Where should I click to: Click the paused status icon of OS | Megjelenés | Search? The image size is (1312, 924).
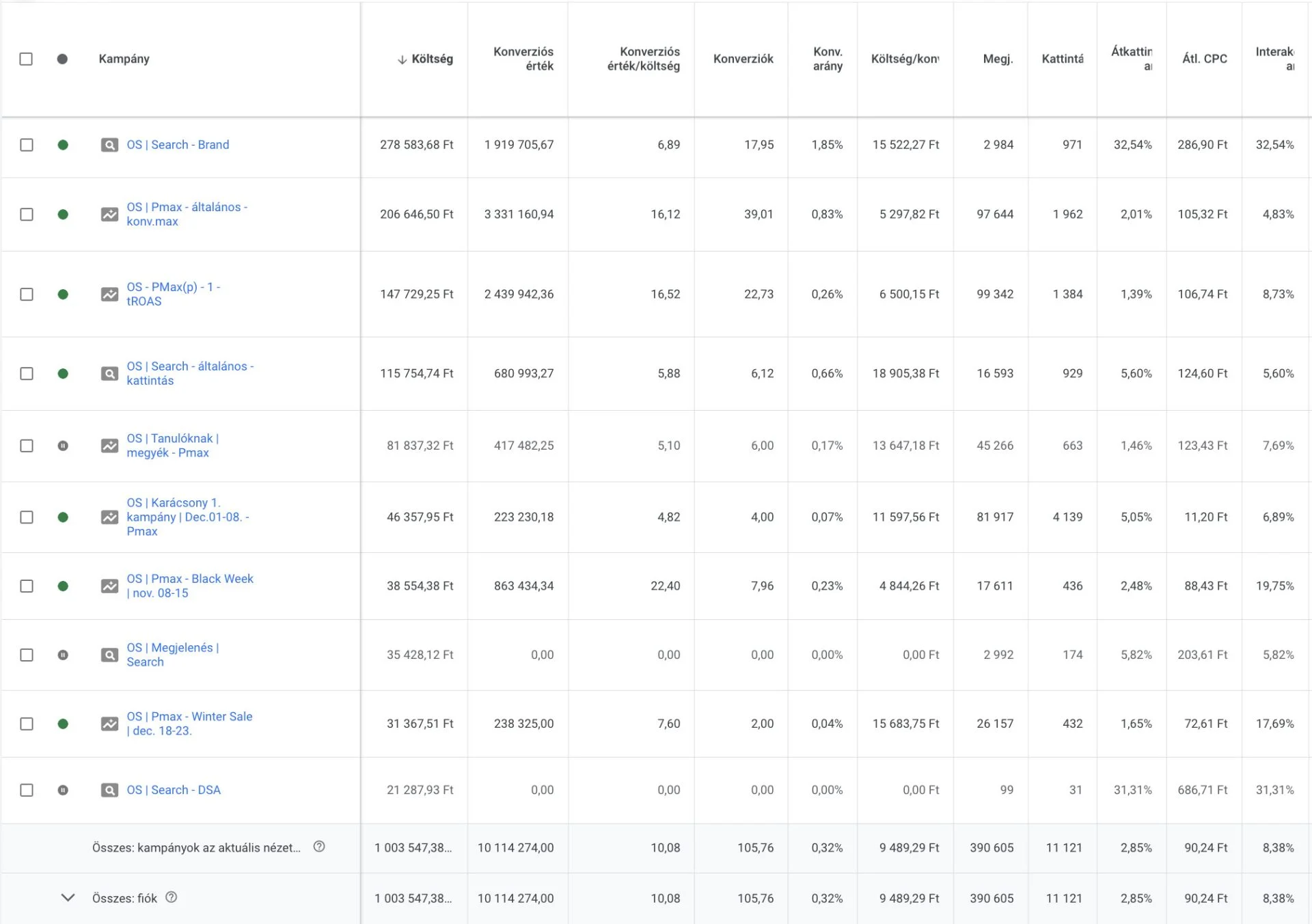pyautogui.click(x=63, y=655)
